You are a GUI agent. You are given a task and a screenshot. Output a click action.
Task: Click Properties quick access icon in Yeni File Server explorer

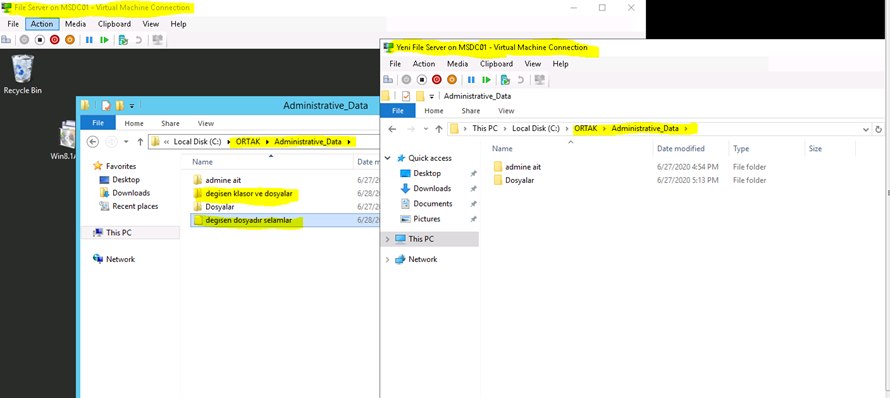click(x=406, y=96)
